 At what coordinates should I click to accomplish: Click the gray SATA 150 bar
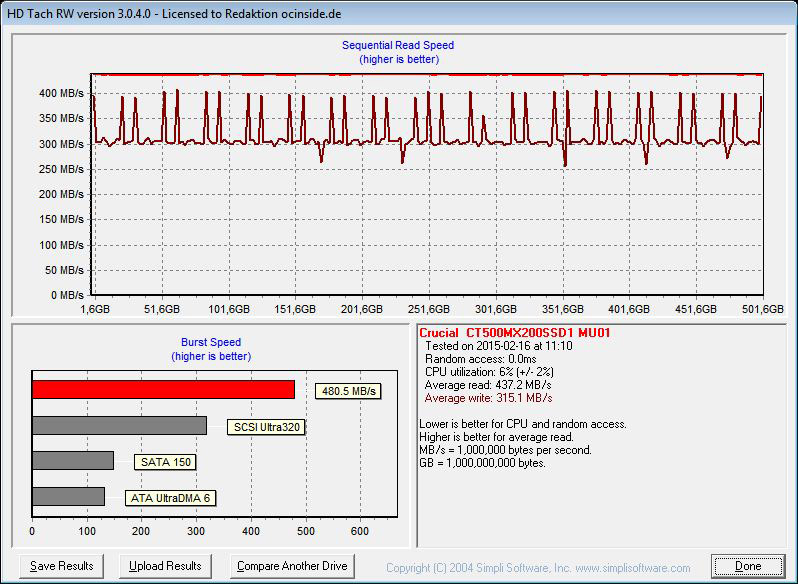(72, 461)
